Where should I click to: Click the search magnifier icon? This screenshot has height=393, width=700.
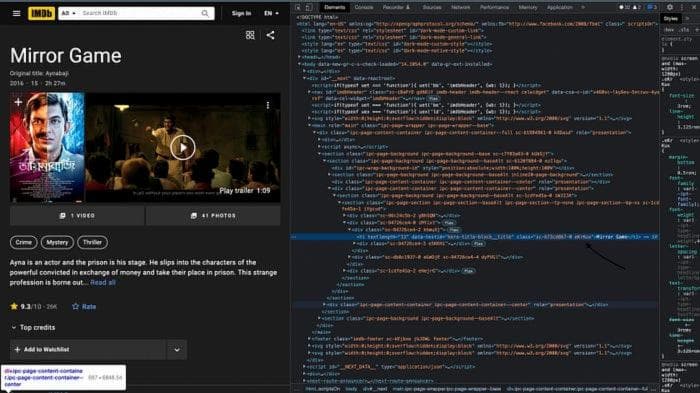click(x=205, y=13)
